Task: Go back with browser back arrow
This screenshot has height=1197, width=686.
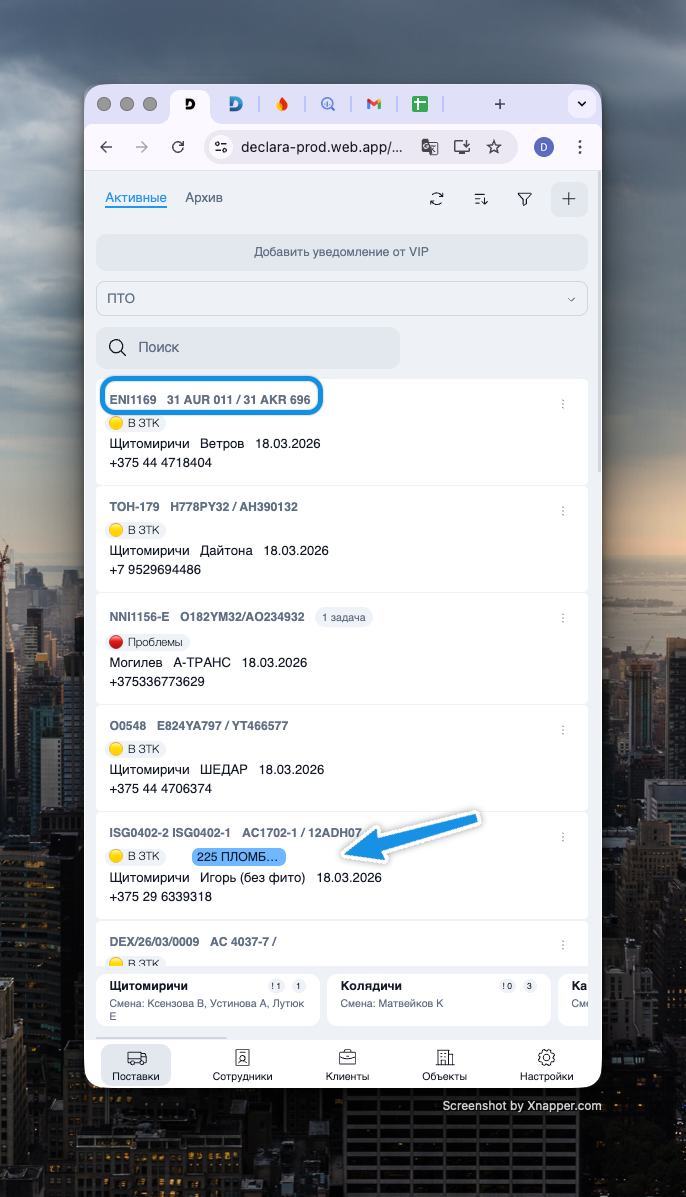Action: pos(106,147)
